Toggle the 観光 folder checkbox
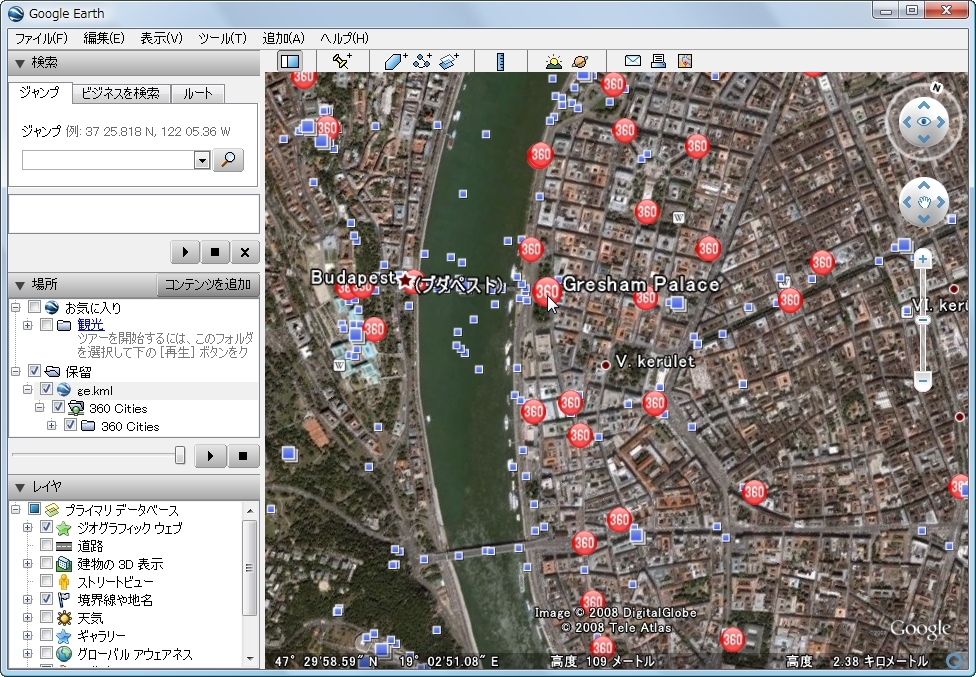 click(x=46, y=324)
